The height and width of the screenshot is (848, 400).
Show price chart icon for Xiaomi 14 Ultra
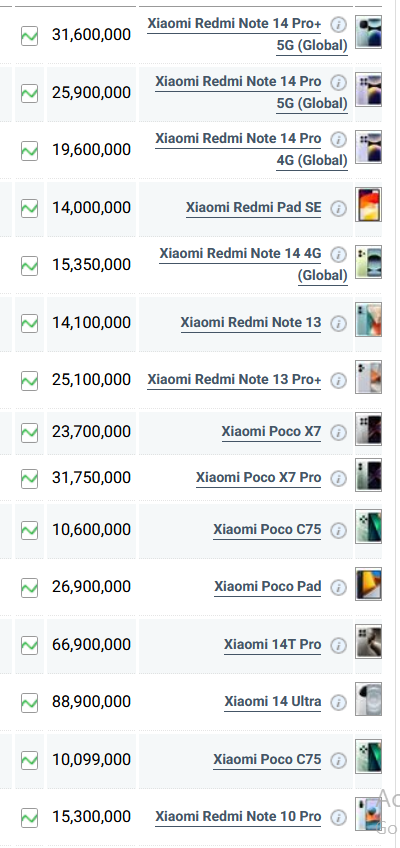pos(29,703)
